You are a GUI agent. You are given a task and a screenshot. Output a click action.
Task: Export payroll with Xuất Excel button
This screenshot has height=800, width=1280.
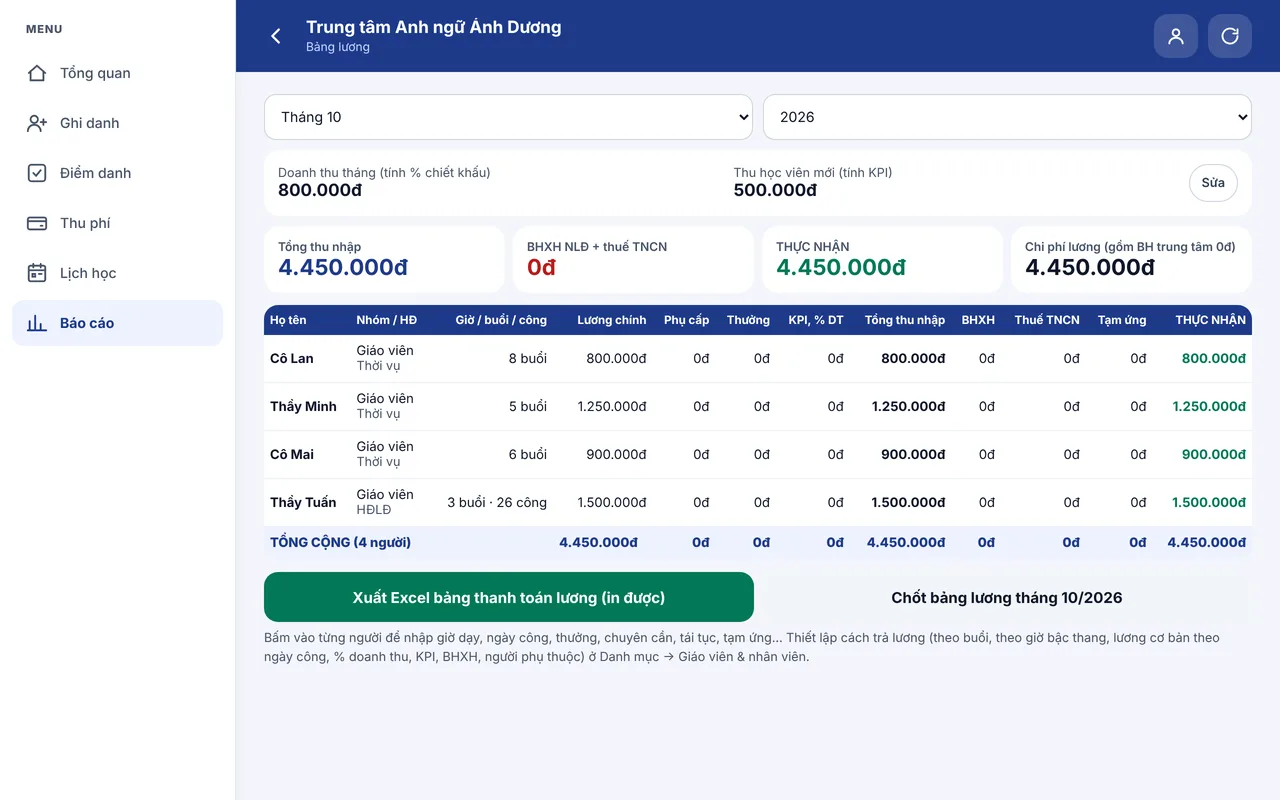point(509,597)
